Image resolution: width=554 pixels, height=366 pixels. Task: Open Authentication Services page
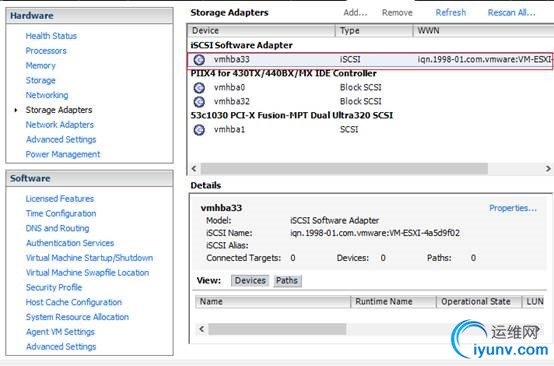[70, 243]
